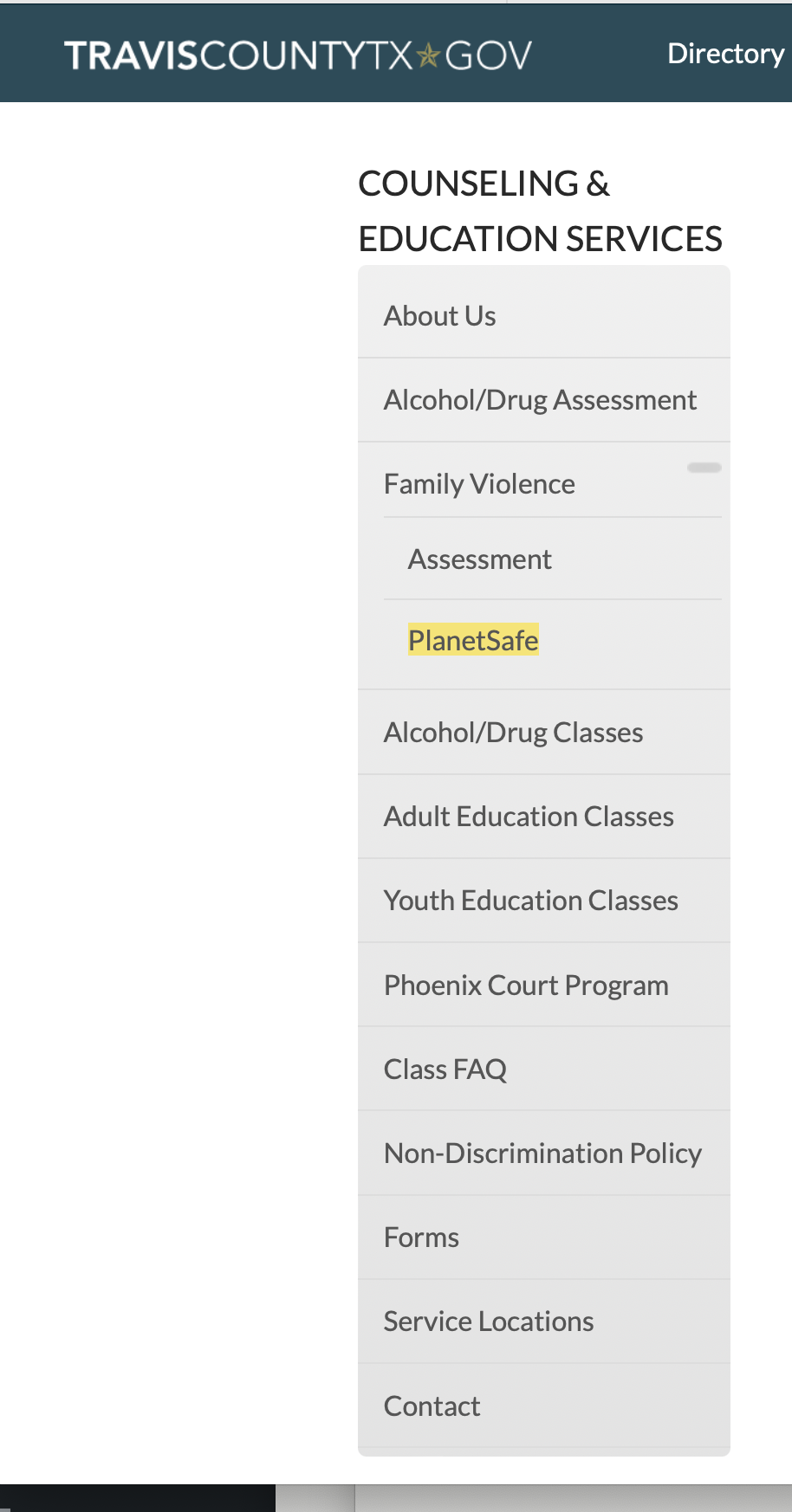
Task: Open the Non-Discrimination Policy page
Action: click(542, 1153)
